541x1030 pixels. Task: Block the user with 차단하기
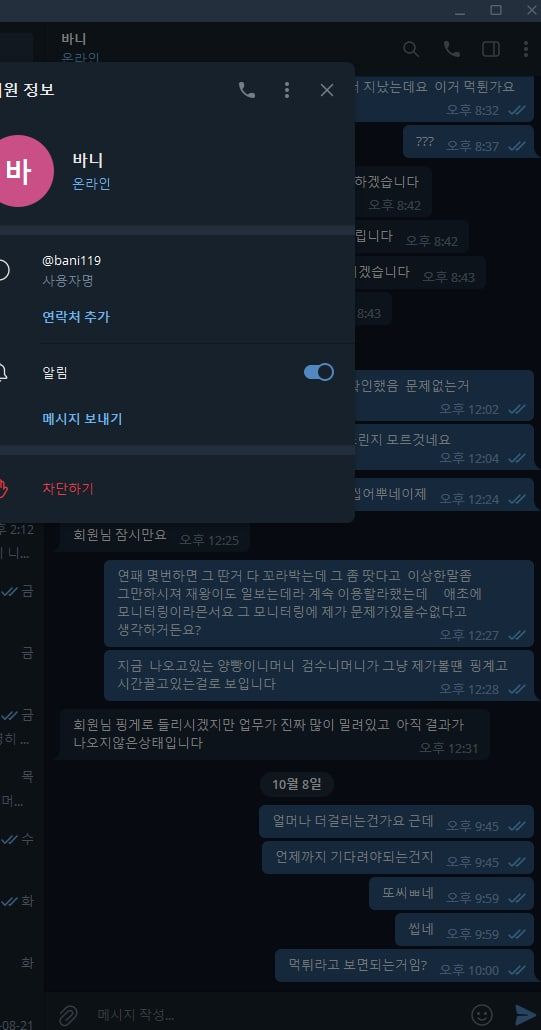[68, 489]
